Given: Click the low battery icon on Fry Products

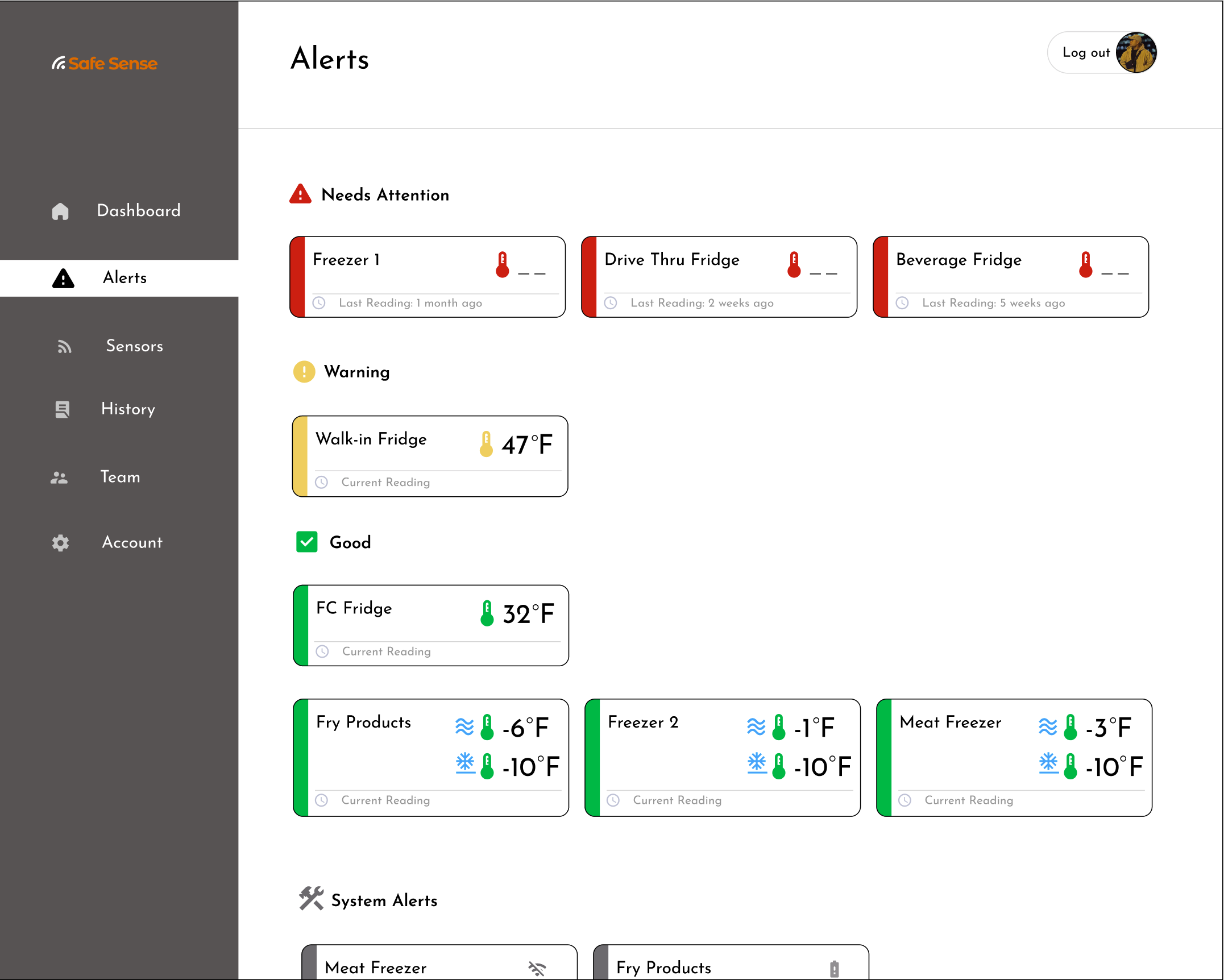Looking at the screenshot, I should click(834, 968).
